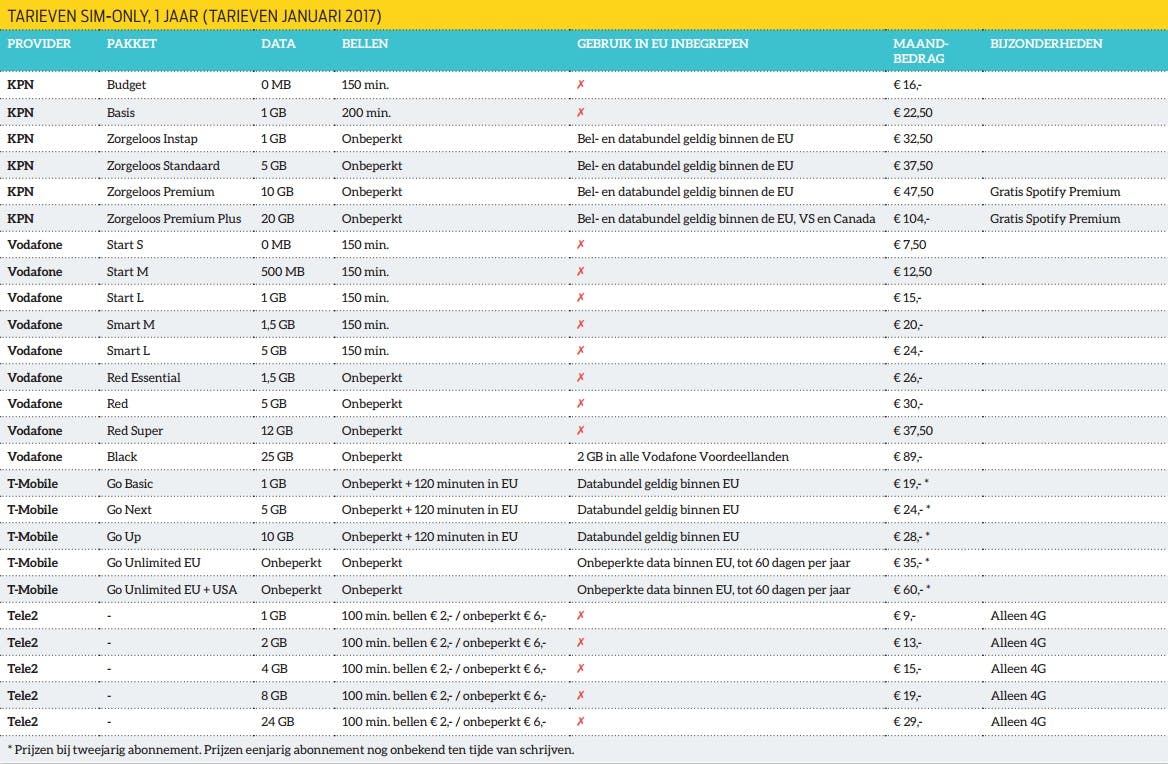This screenshot has height=764, width=1168.
Task: Click the red cross in the Red Essential row
Action: [580, 378]
